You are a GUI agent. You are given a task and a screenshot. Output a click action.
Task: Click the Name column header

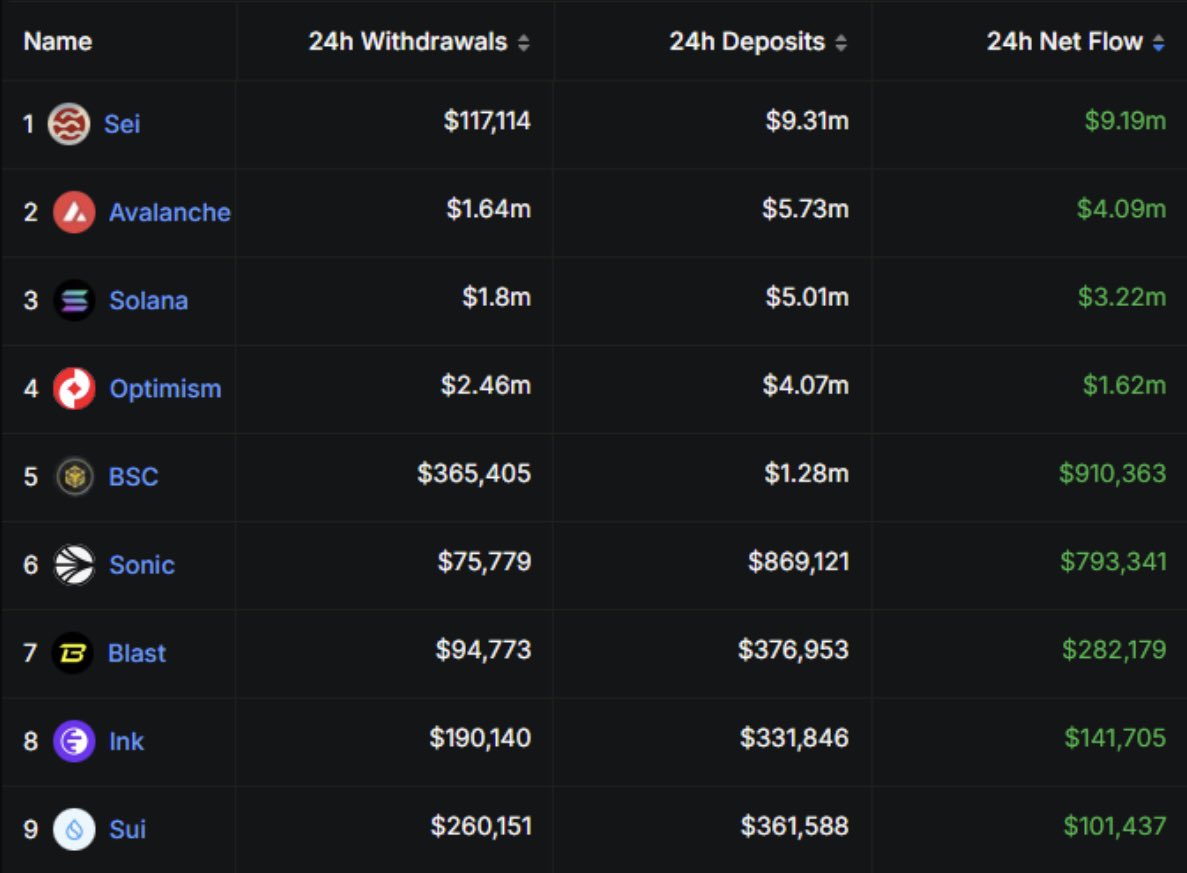(x=58, y=41)
